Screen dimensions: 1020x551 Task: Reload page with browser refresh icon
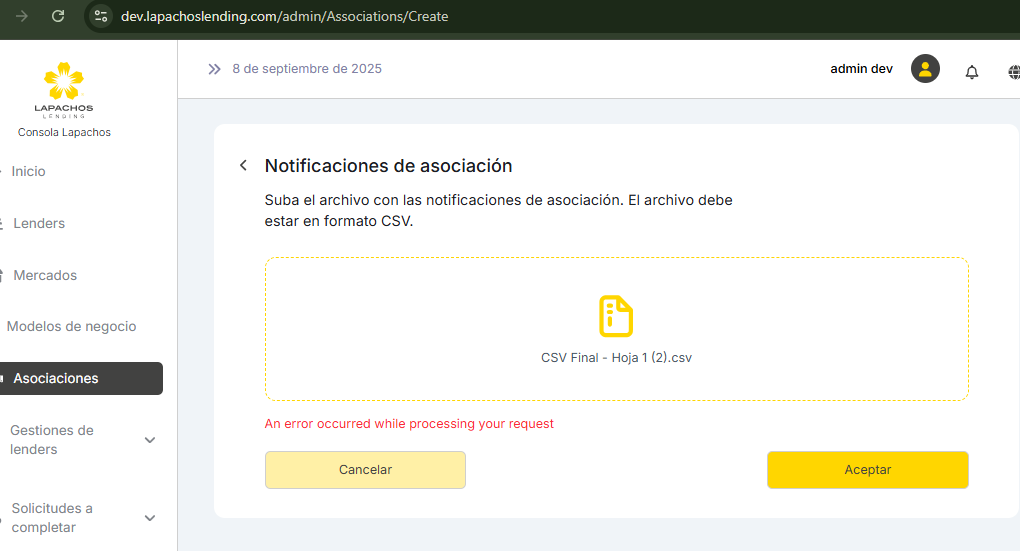(58, 16)
